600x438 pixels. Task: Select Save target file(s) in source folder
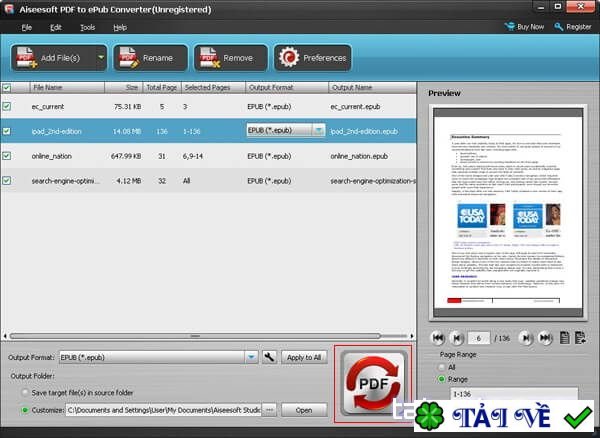25,392
